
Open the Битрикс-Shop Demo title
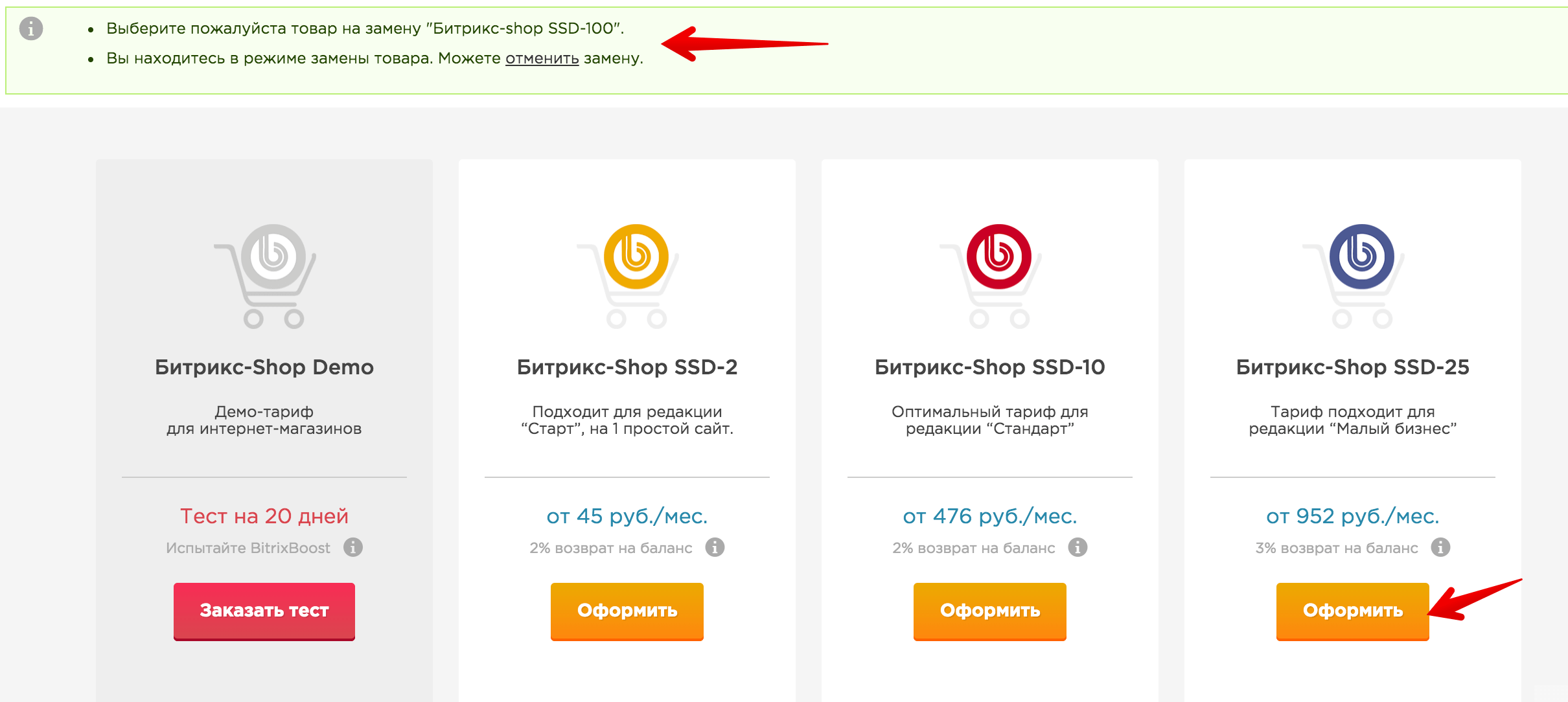(x=264, y=367)
